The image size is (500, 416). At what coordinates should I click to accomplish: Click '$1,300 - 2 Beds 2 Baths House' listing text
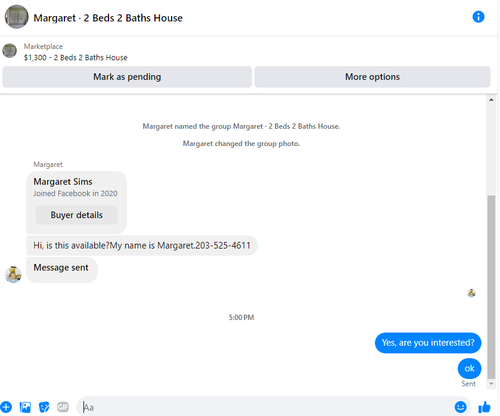(76, 58)
